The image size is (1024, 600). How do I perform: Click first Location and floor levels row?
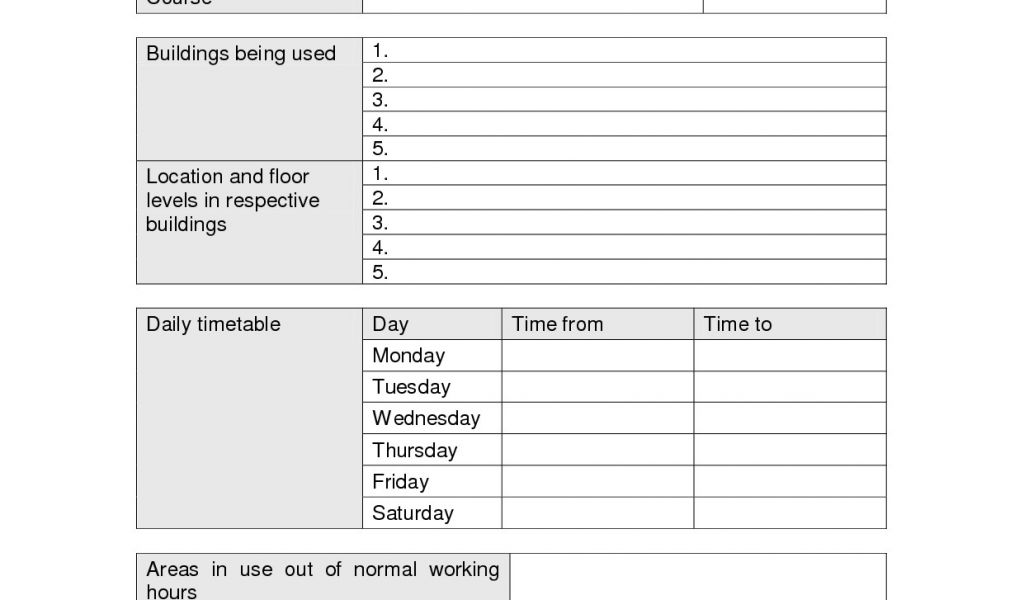click(x=624, y=173)
